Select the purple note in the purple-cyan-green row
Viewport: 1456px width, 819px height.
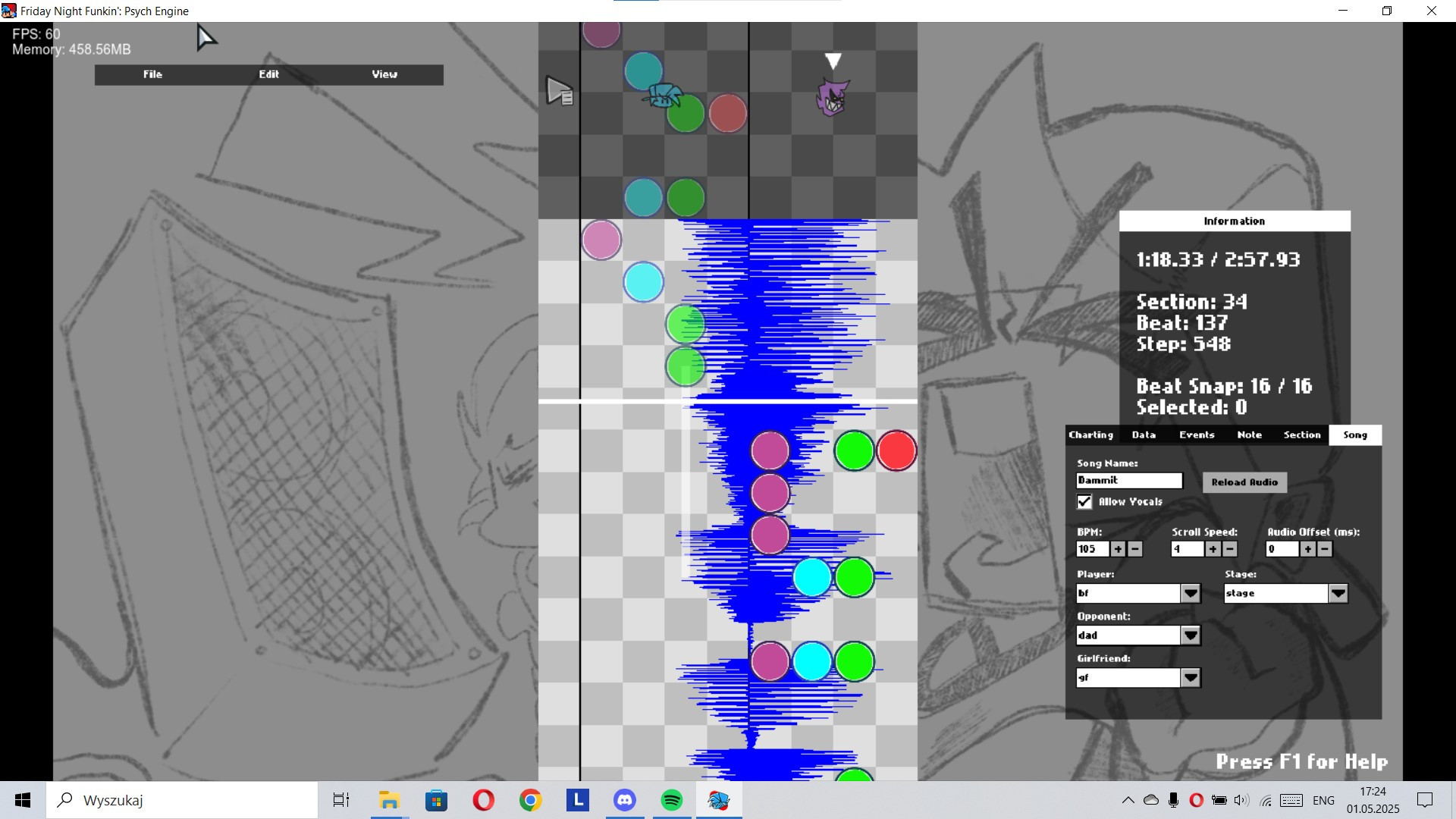770,661
